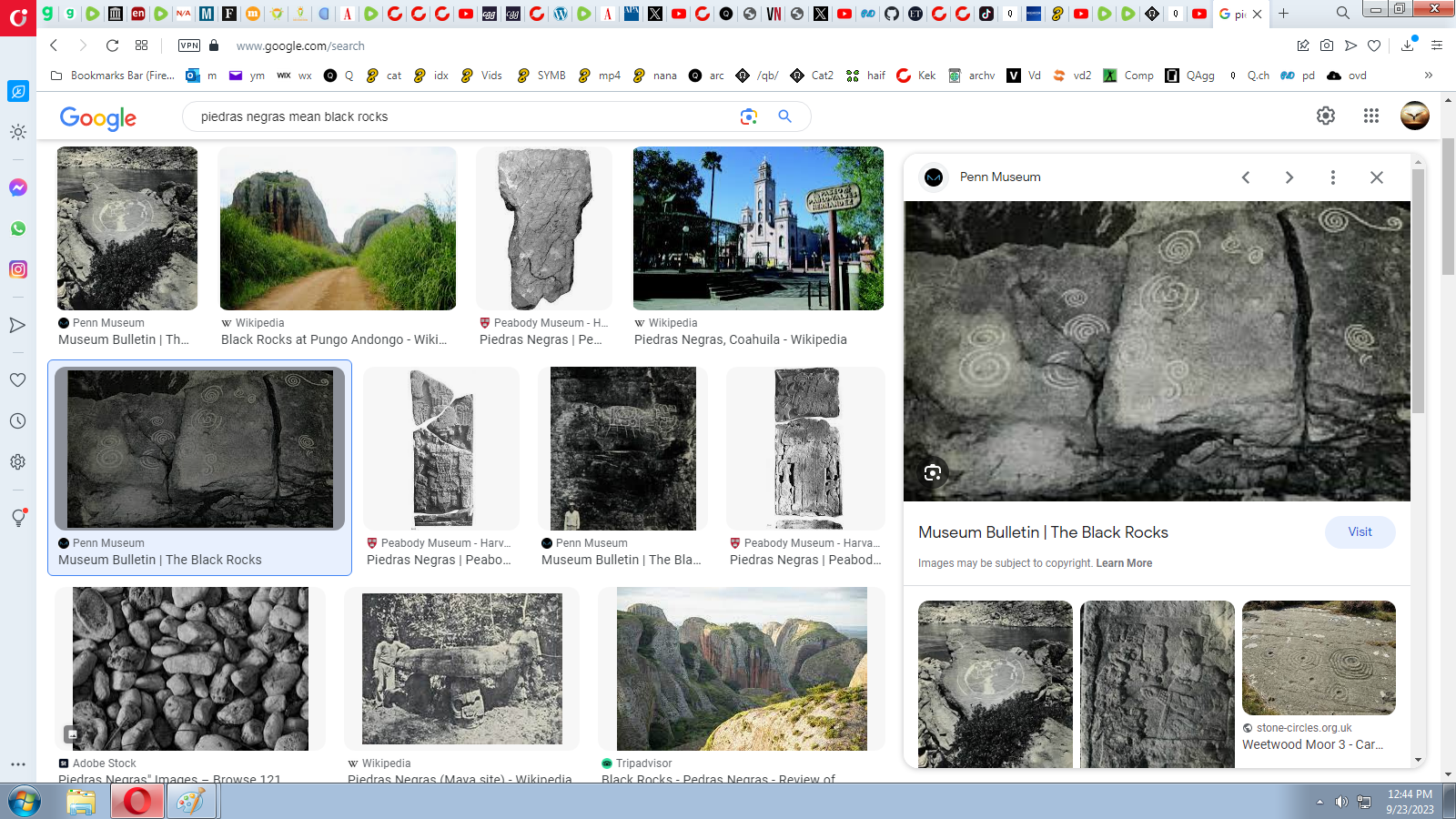Click the tab search magnifier in tab bar
The image size is (1456, 819).
(x=1343, y=13)
